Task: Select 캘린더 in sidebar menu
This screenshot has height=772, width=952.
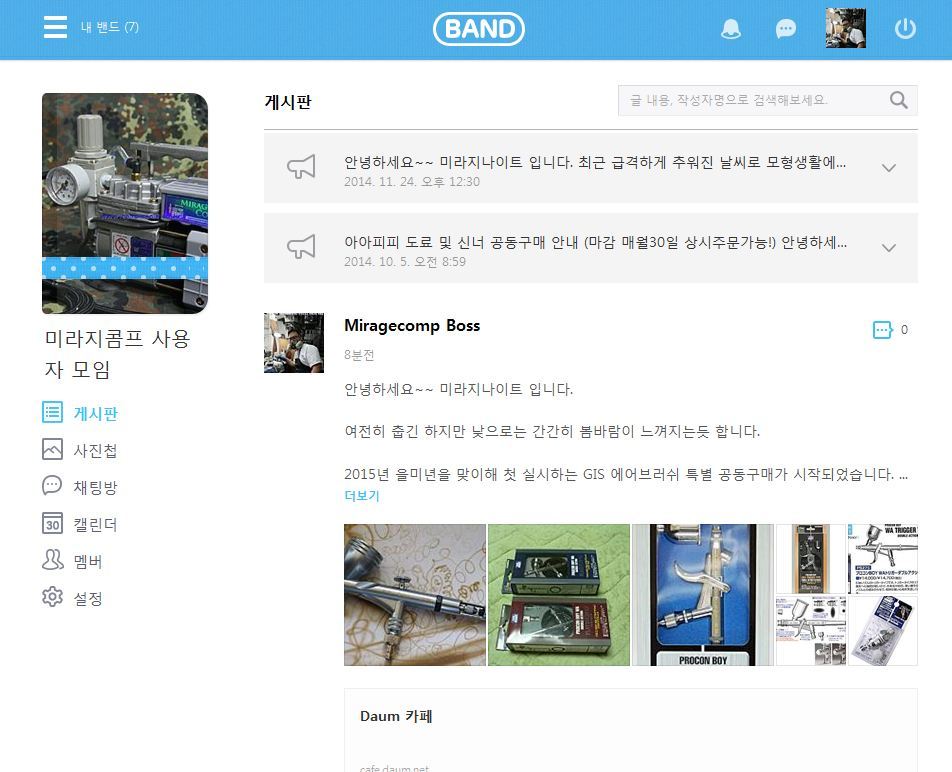Action: tap(95, 524)
